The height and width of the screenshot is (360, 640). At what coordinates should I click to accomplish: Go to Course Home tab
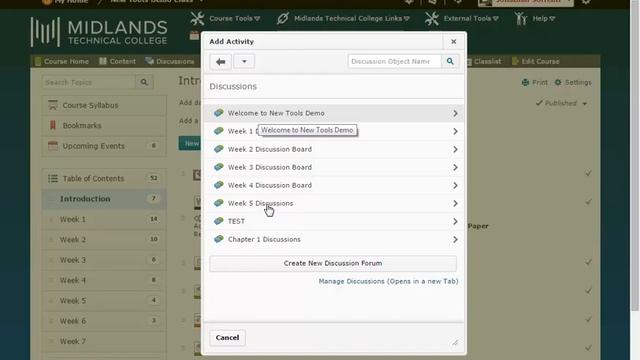click(x=62, y=61)
